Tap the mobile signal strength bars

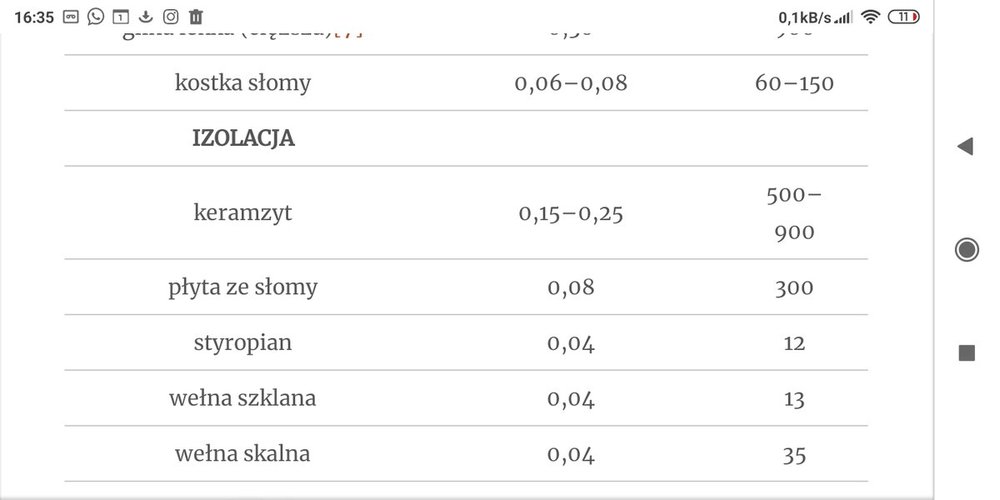tap(844, 17)
